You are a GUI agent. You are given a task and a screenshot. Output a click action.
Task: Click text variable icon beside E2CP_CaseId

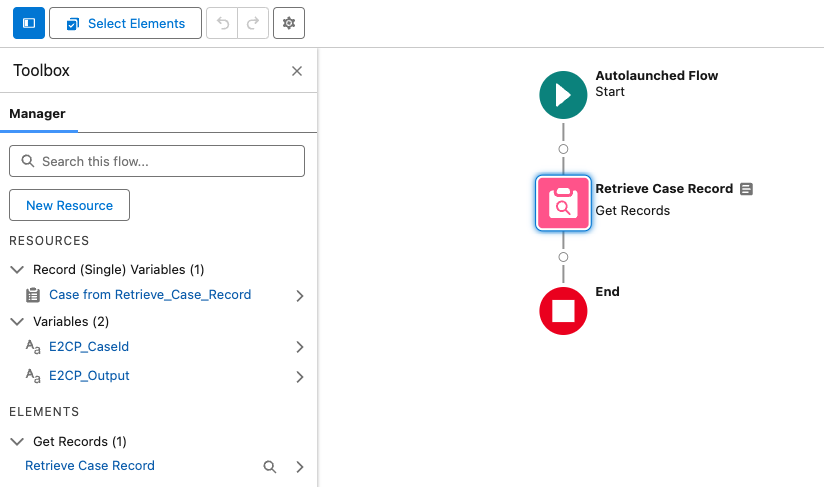33,347
